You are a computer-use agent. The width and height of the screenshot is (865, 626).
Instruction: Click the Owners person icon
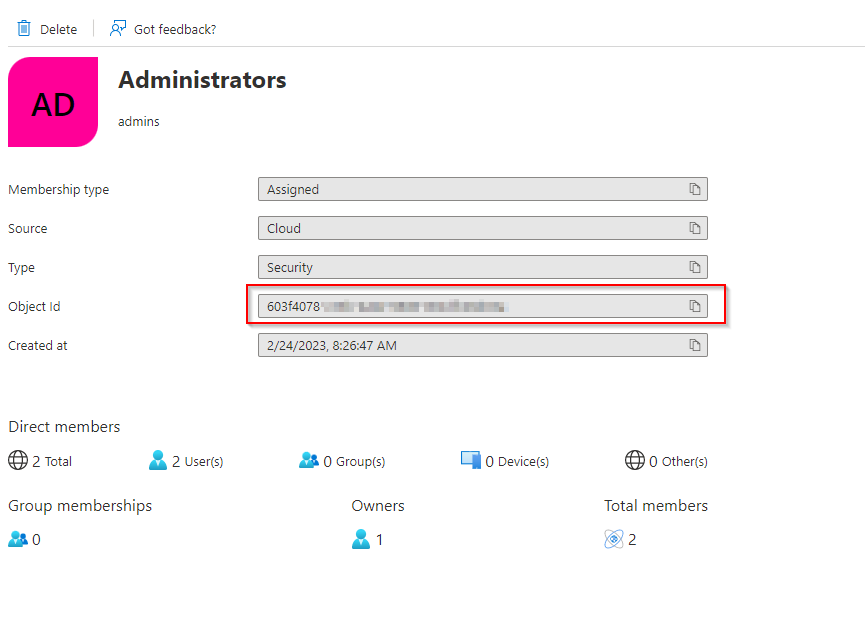point(361,540)
